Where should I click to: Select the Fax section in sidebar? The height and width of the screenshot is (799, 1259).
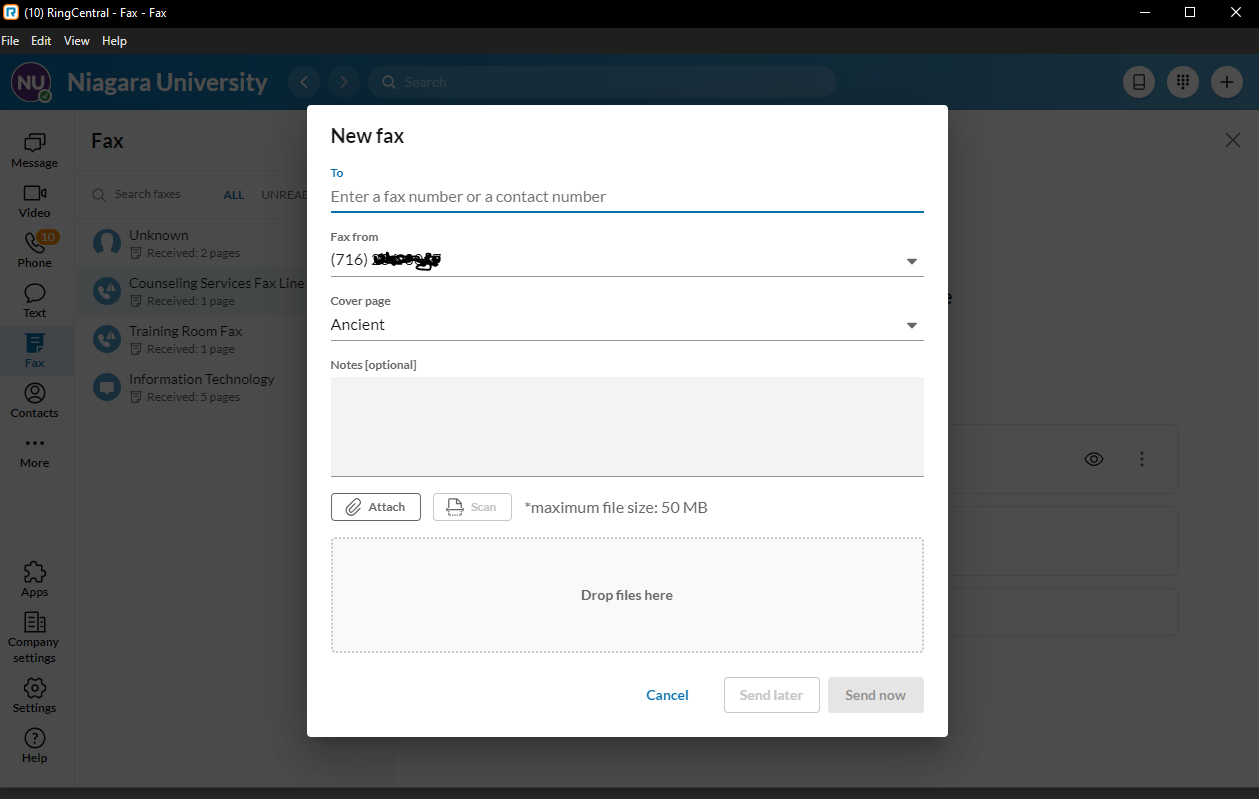[35, 351]
